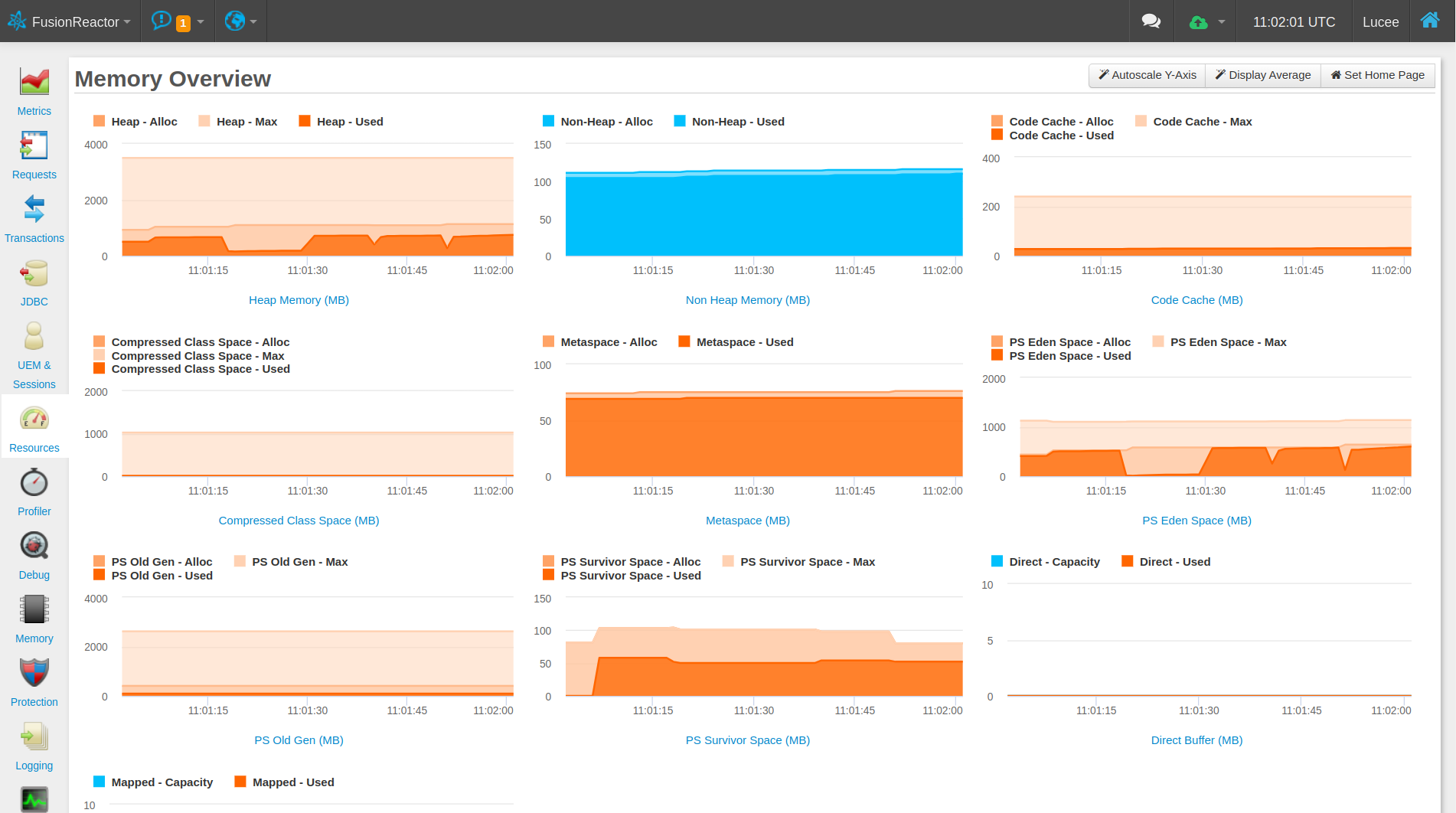The height and width of the screenshot is (813, 1456).
Task: Click the 11:02:01 UTC clock
Action: click(x=1294, y=22)
